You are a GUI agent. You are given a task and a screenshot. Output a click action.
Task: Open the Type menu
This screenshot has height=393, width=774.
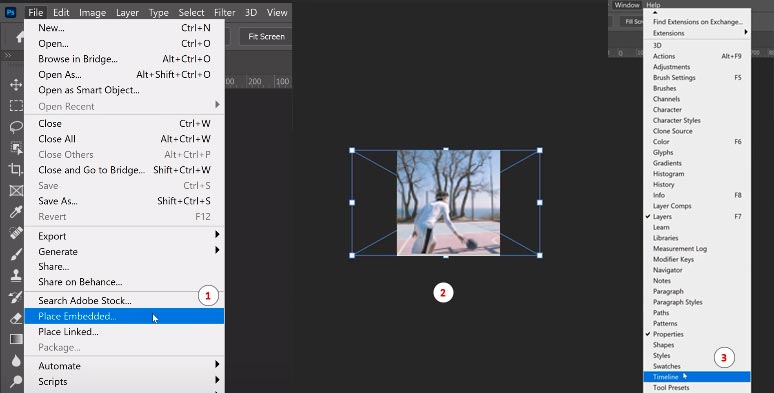point(158,13)
